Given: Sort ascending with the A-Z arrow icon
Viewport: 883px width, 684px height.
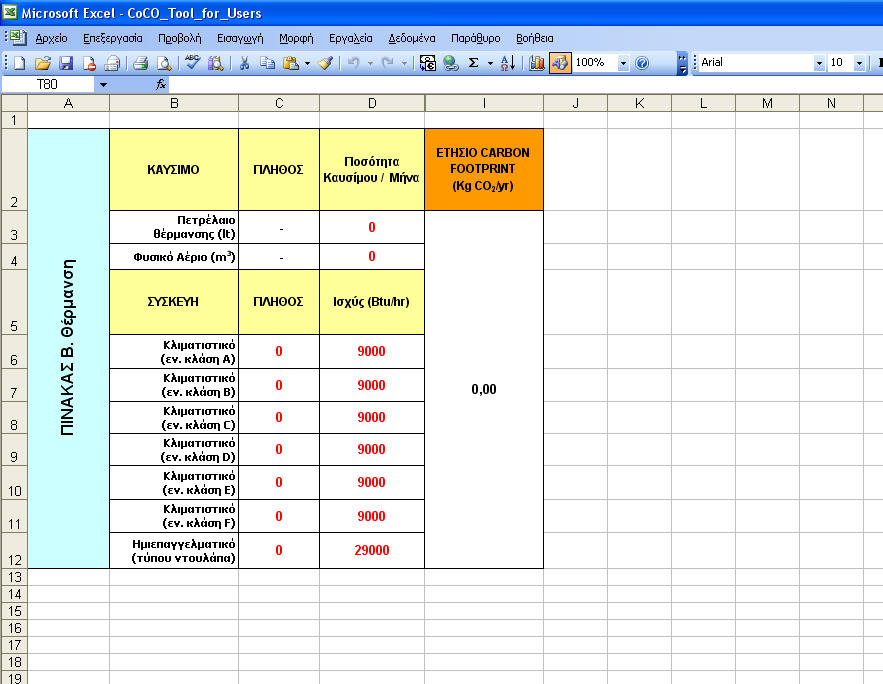Looking at the screenshot, I should pos(507,63).
